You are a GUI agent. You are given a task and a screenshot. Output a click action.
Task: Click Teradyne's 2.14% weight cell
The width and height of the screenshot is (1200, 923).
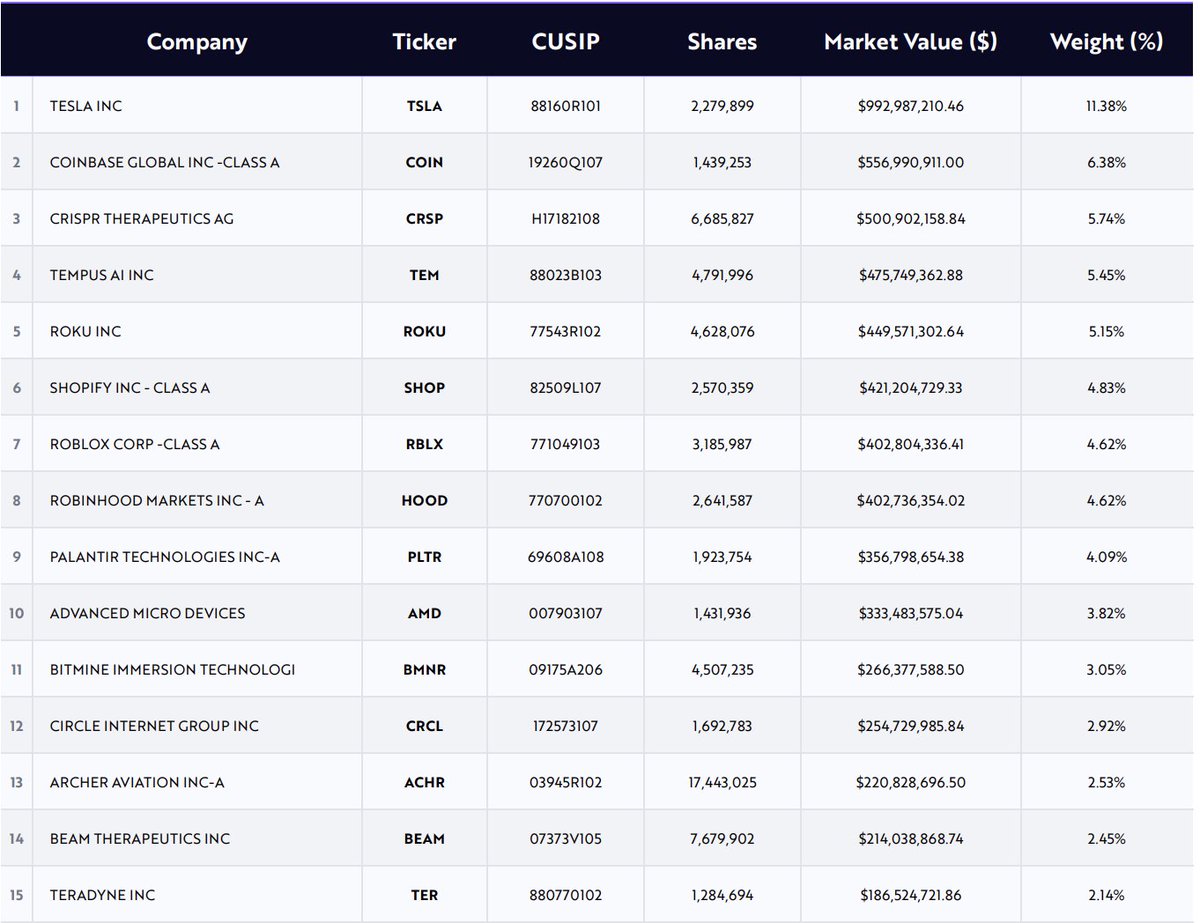(x=1106, y=895)
